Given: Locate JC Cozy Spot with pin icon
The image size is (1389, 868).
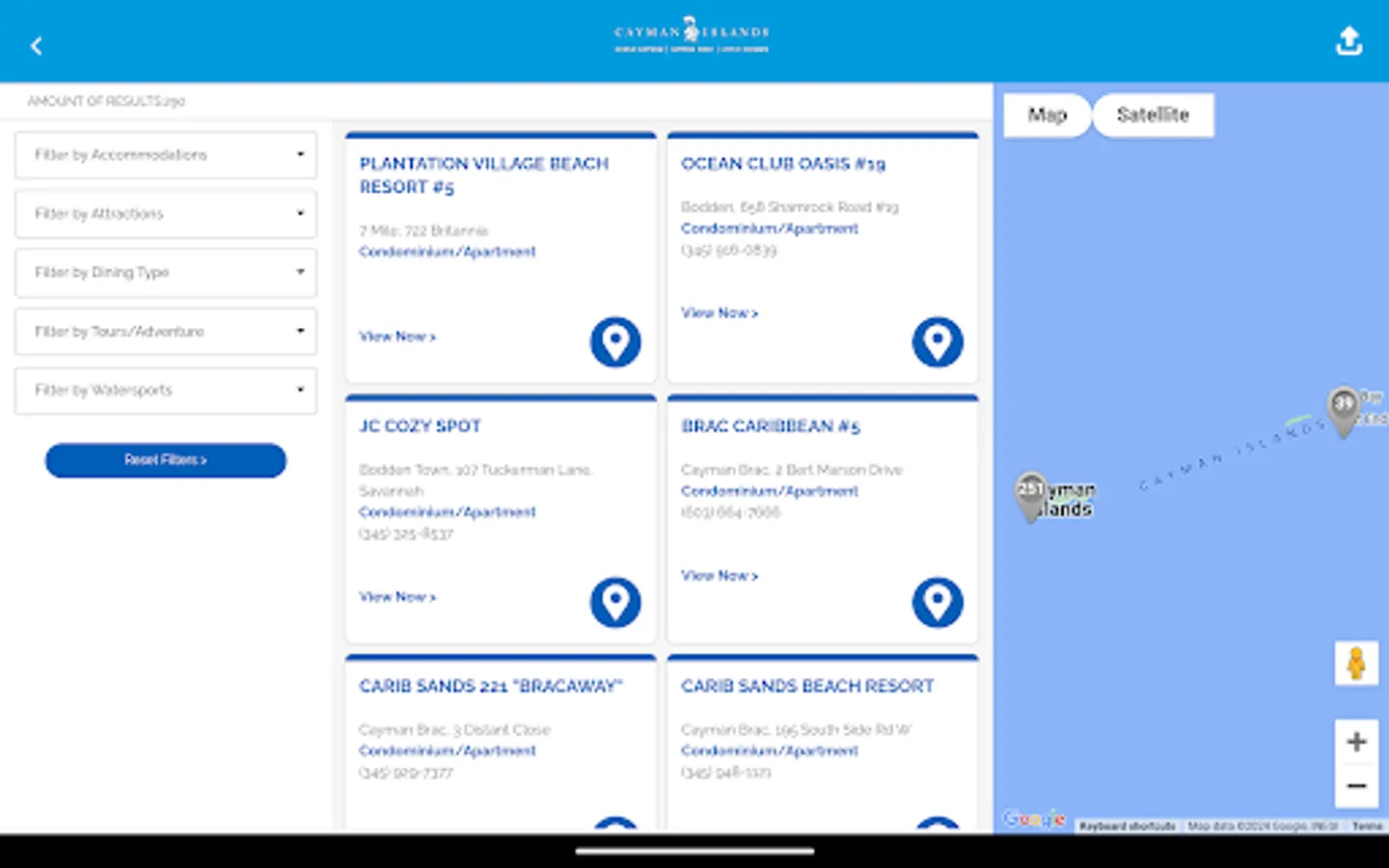Looking at the screenshot, I should point(615,602).
